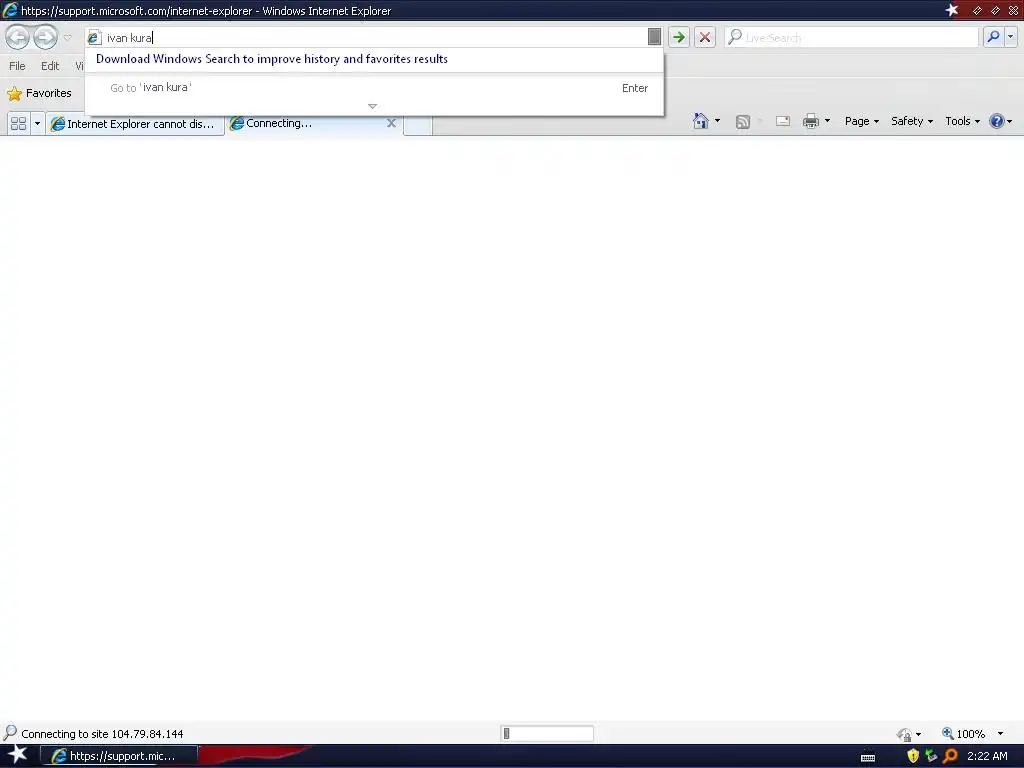Close the Connecting tab
Image resolution: width=1024 pixels, height=768 pixels.
tap(391, 123)
